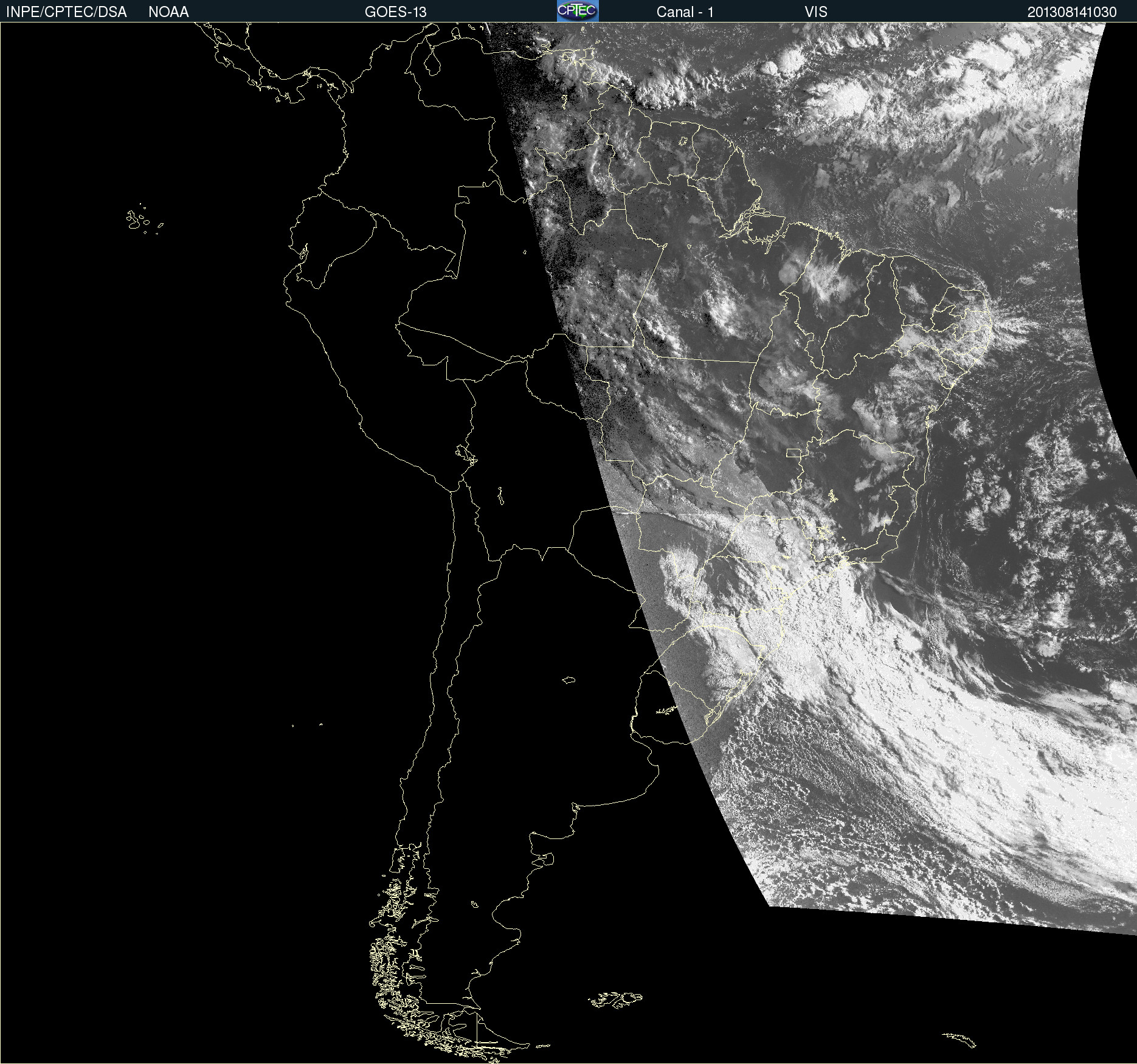The width and height of the screenshot is (1137, 1064).
Task: Click the NOAA label
Action: pyautogui.click(x=168, y=12)
